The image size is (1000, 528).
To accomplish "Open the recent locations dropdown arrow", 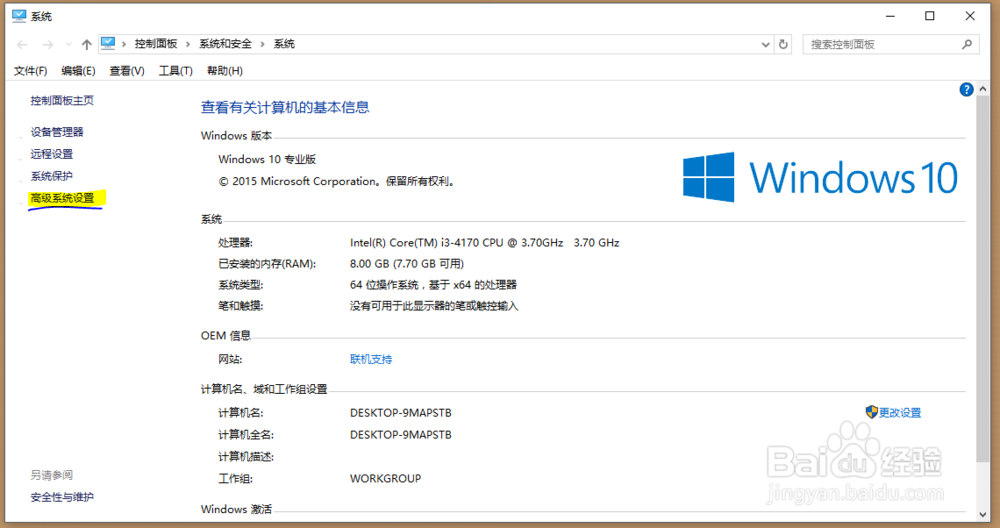I will coord(68,45).
